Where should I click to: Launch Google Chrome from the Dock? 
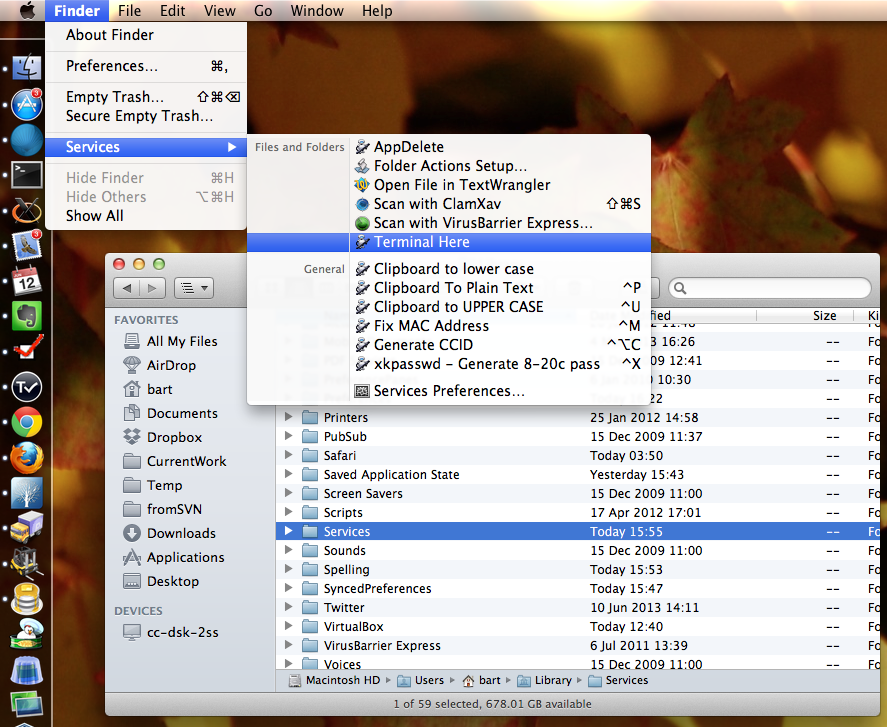26,421
